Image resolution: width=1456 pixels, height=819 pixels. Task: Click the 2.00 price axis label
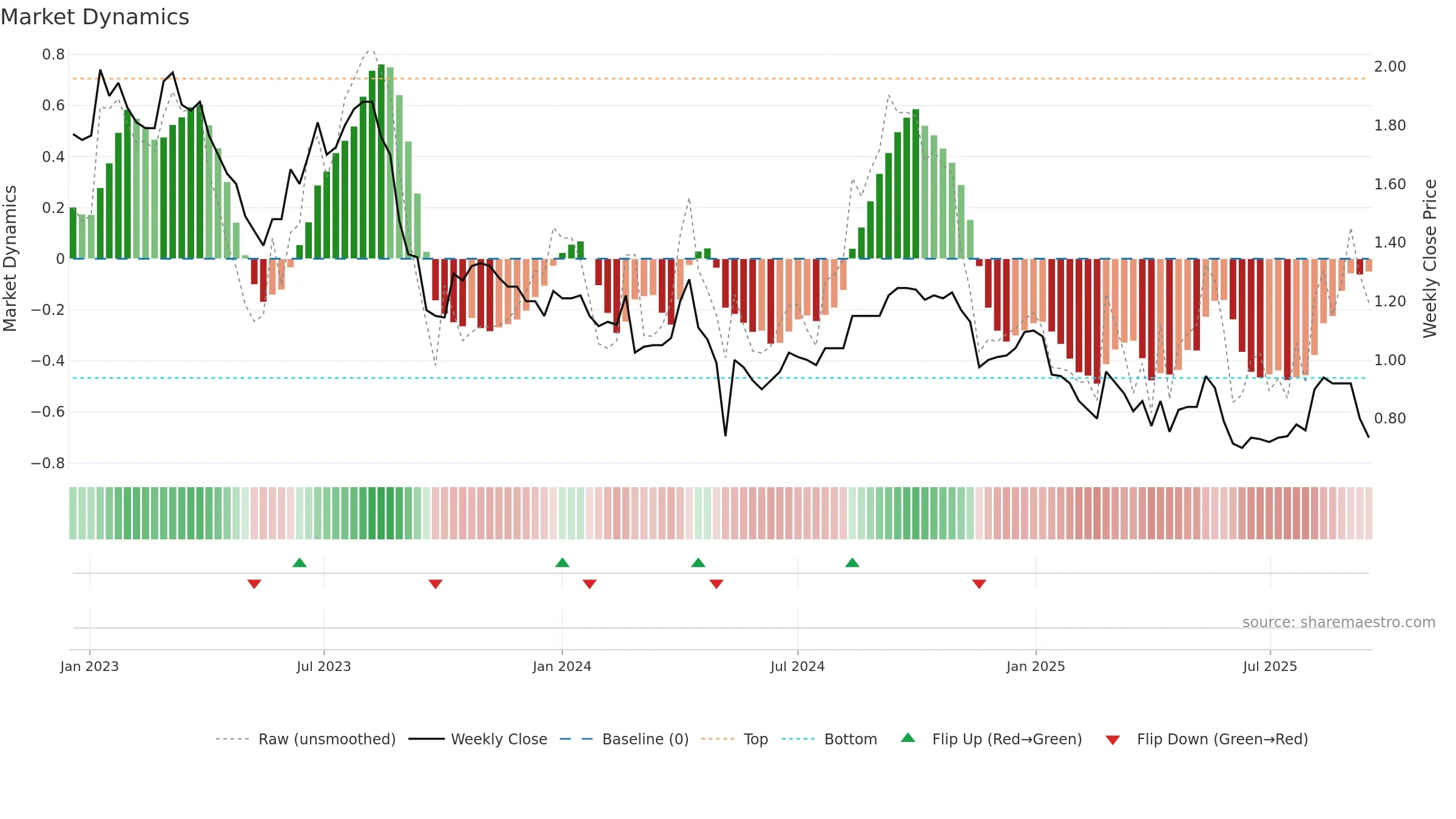[1390, 66]
